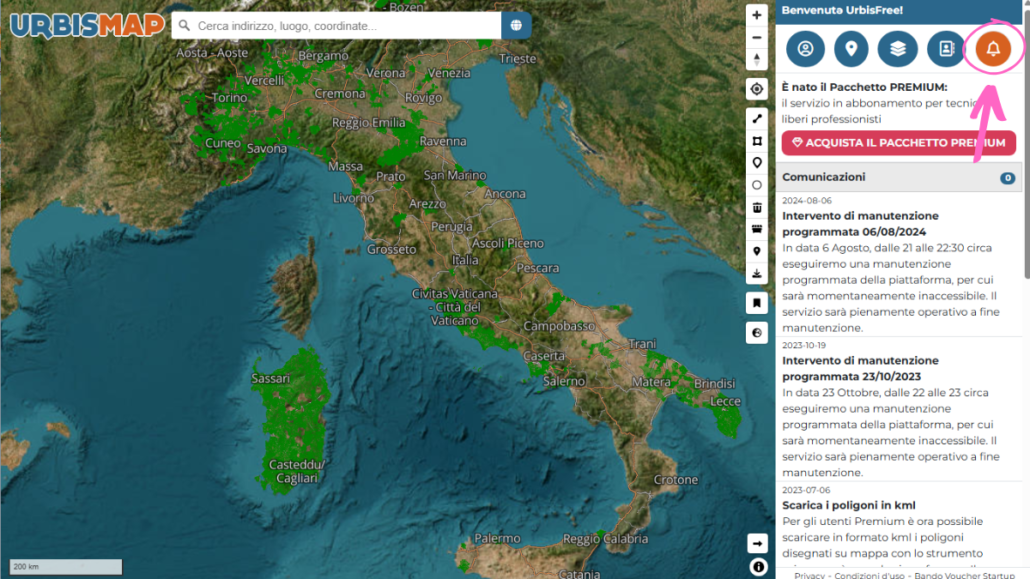Zoom out of the map

point(757,37)
